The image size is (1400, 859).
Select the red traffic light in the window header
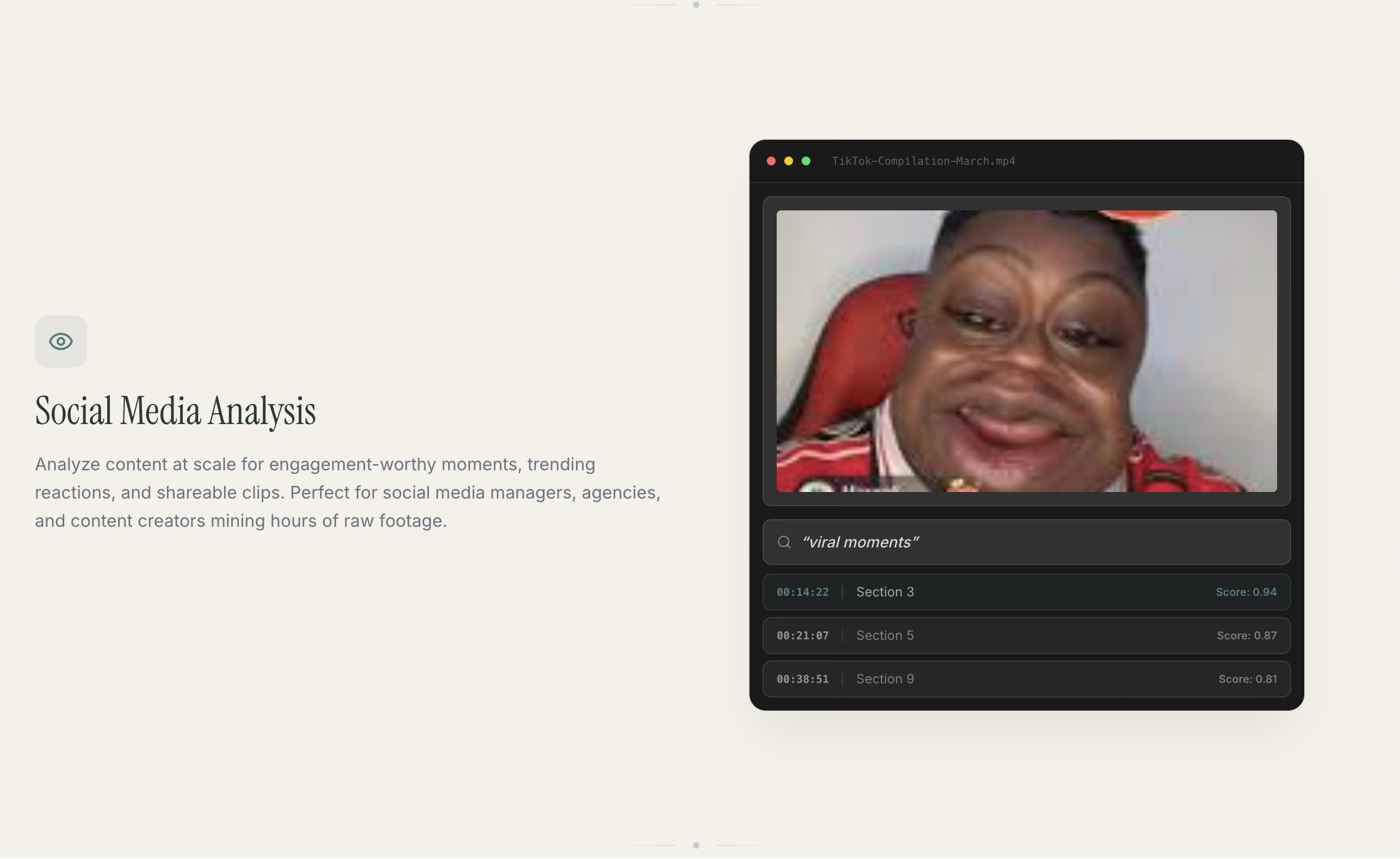(771, 161)
